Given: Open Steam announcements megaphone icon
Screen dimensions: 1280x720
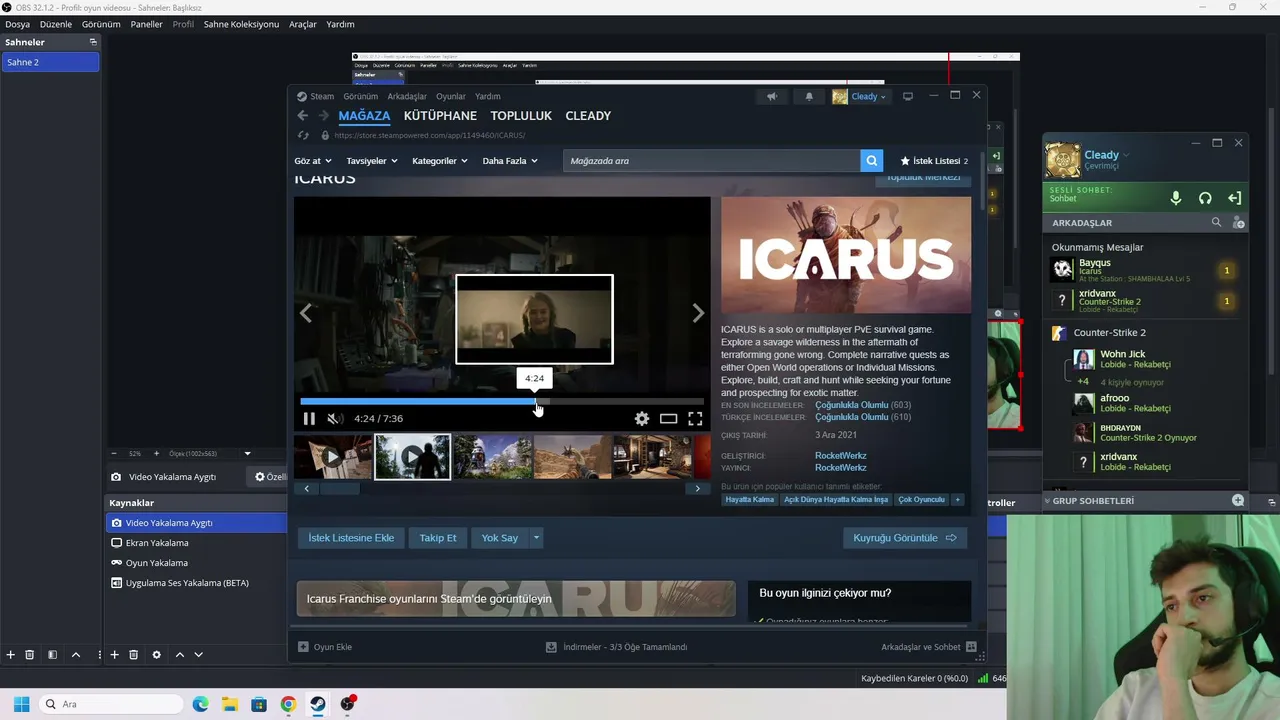Looking at the screenshot, I should click(771, 97).
